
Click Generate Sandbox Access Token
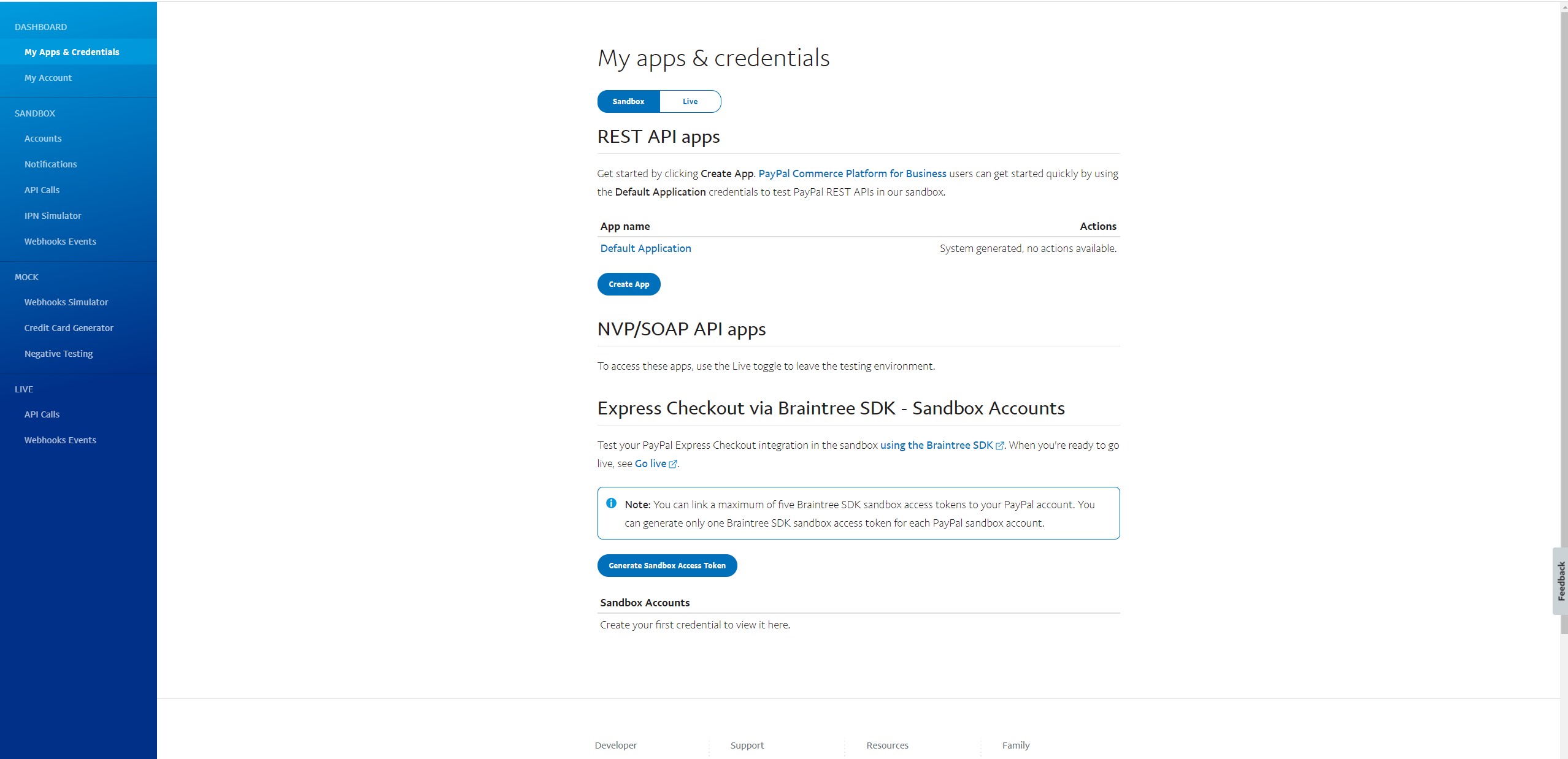[667, 565]
